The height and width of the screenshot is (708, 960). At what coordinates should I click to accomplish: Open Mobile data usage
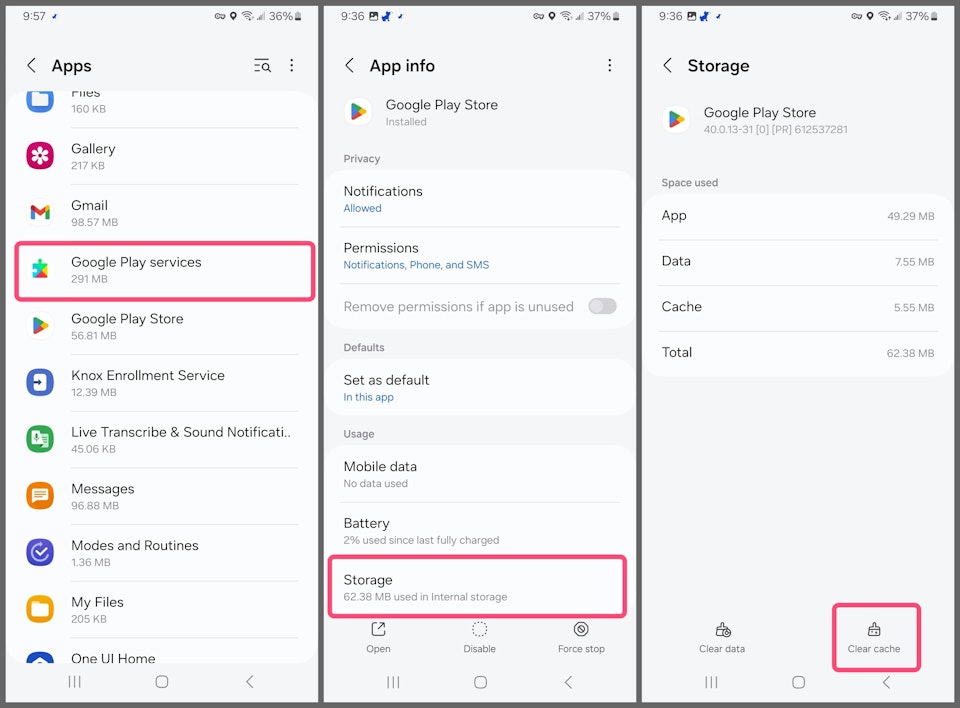479,474
